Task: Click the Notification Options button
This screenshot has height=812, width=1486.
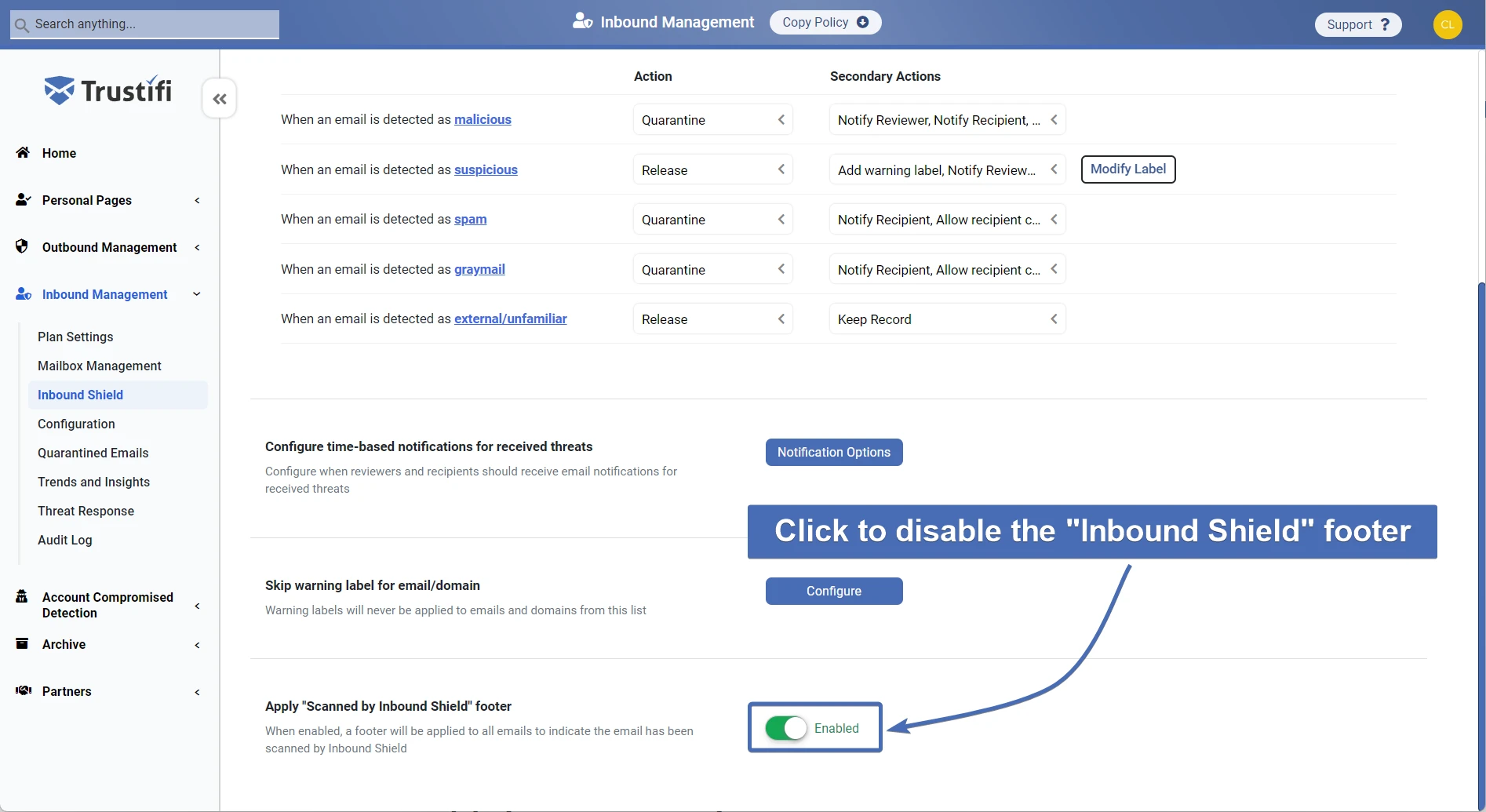Action: coord(833,452)
